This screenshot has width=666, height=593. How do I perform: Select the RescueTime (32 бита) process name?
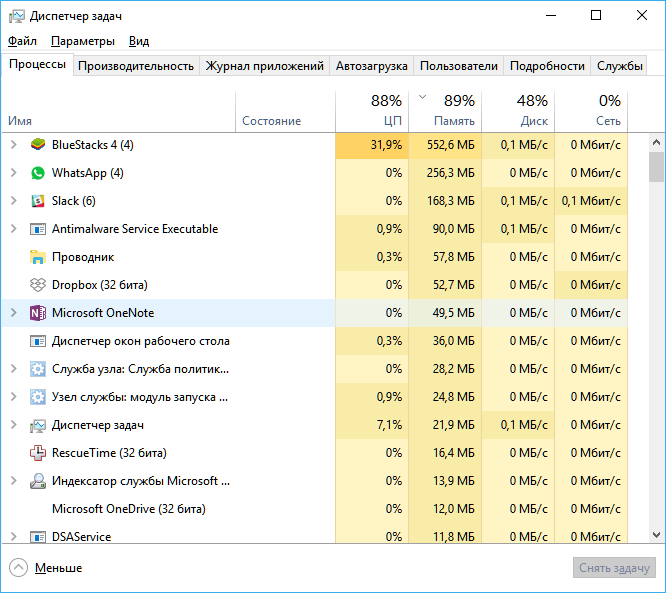(109, 453)
